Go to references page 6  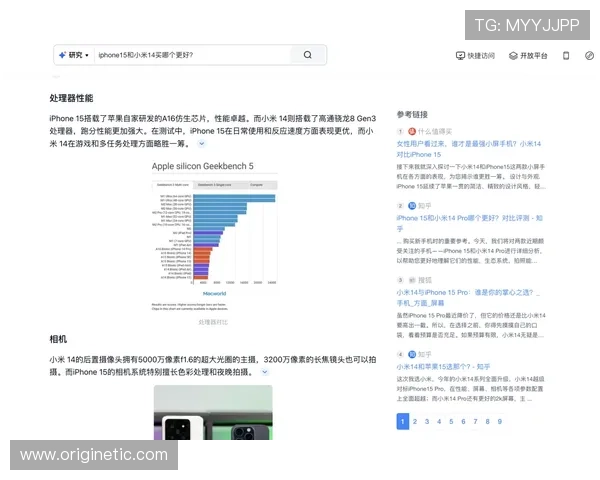click(x=463, y=421)
